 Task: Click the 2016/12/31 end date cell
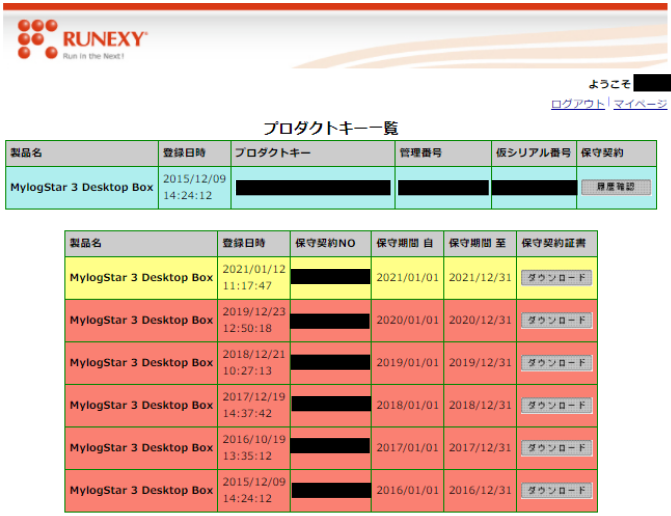click(x=480, y=490)
